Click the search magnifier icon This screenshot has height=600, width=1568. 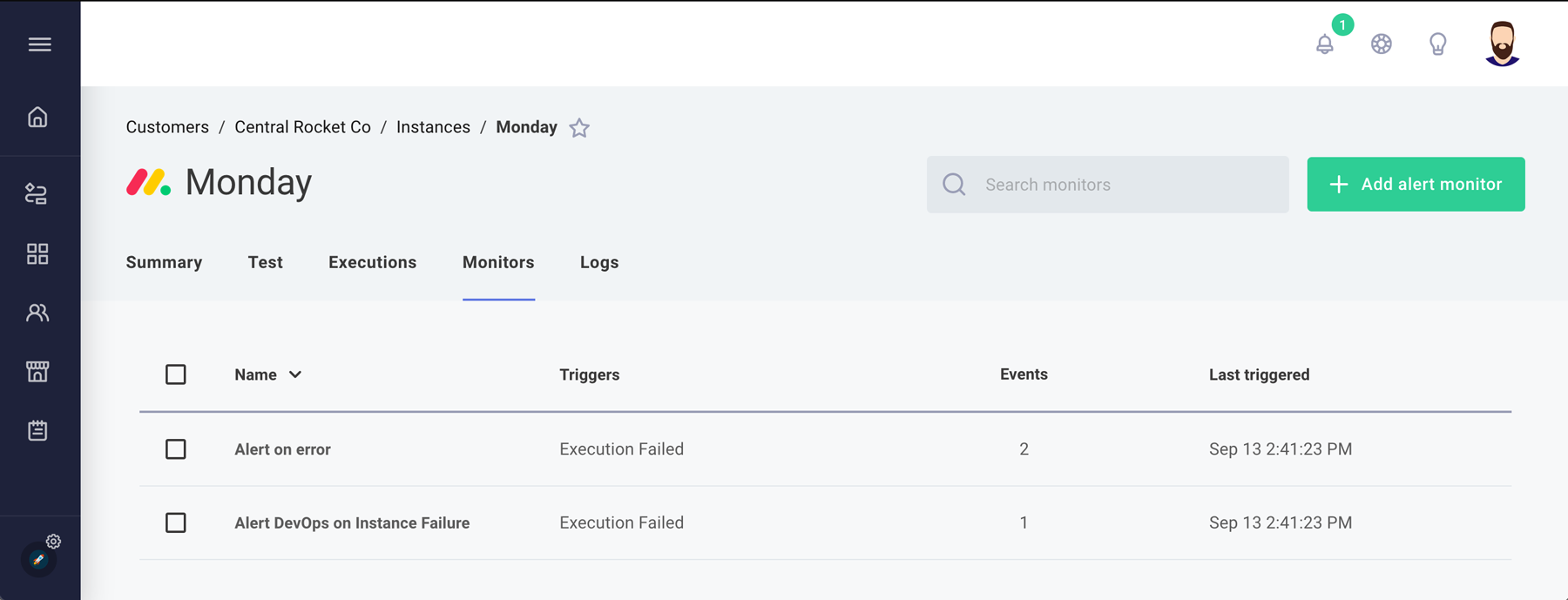pyautogui.click(x=955, y=185)
